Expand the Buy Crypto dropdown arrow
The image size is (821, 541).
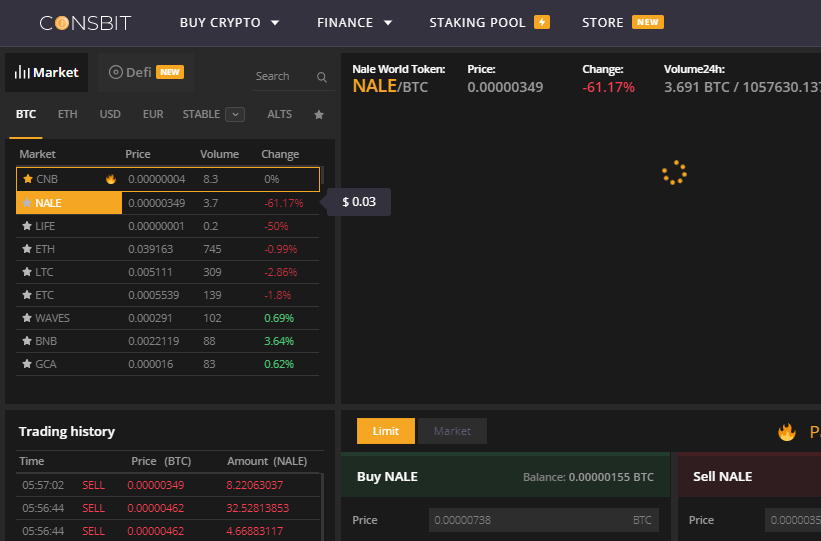pos(275,23)
